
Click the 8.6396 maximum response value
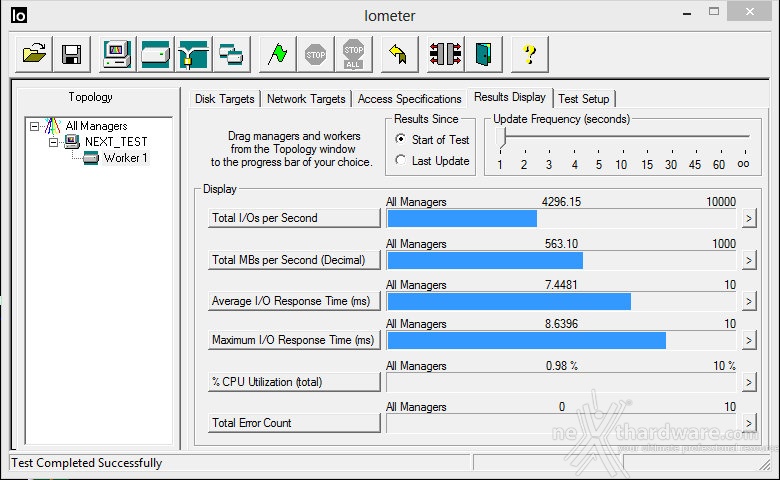(561, 324)
